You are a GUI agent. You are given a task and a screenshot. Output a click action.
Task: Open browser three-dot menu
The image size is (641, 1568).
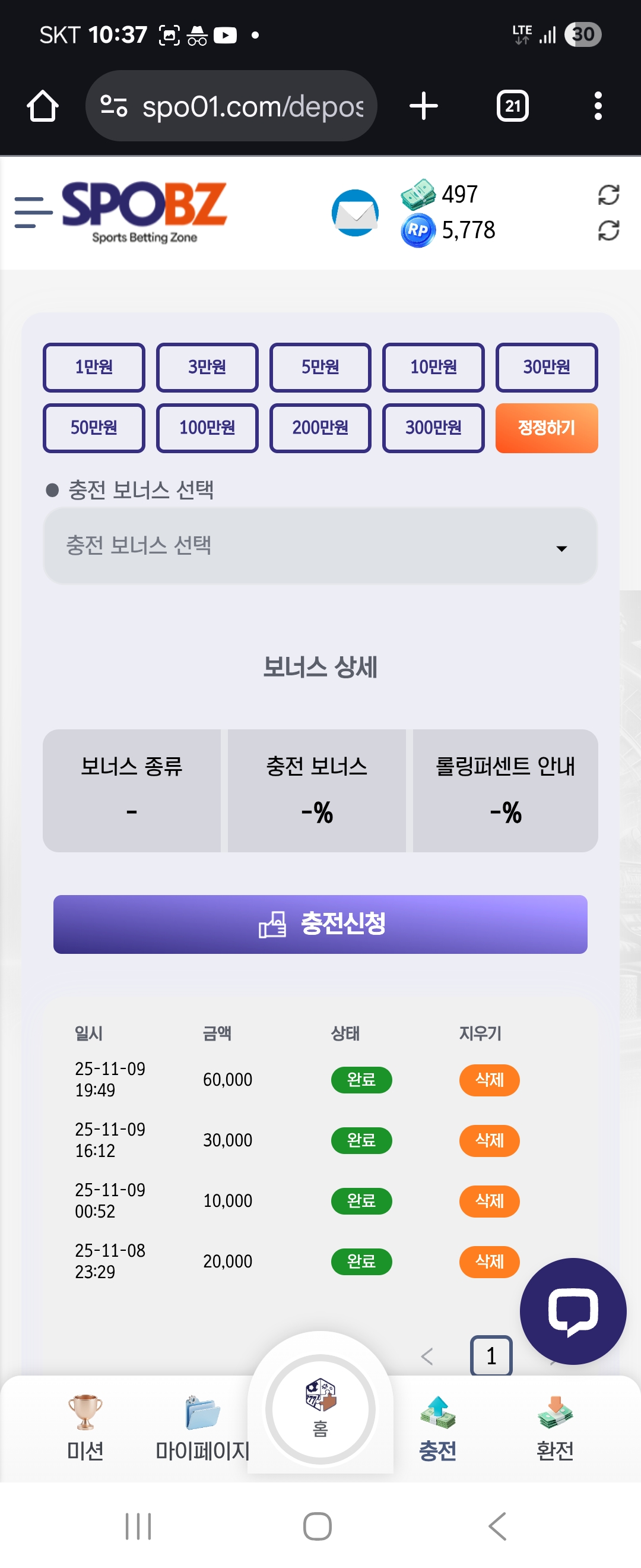click(598, 106)
